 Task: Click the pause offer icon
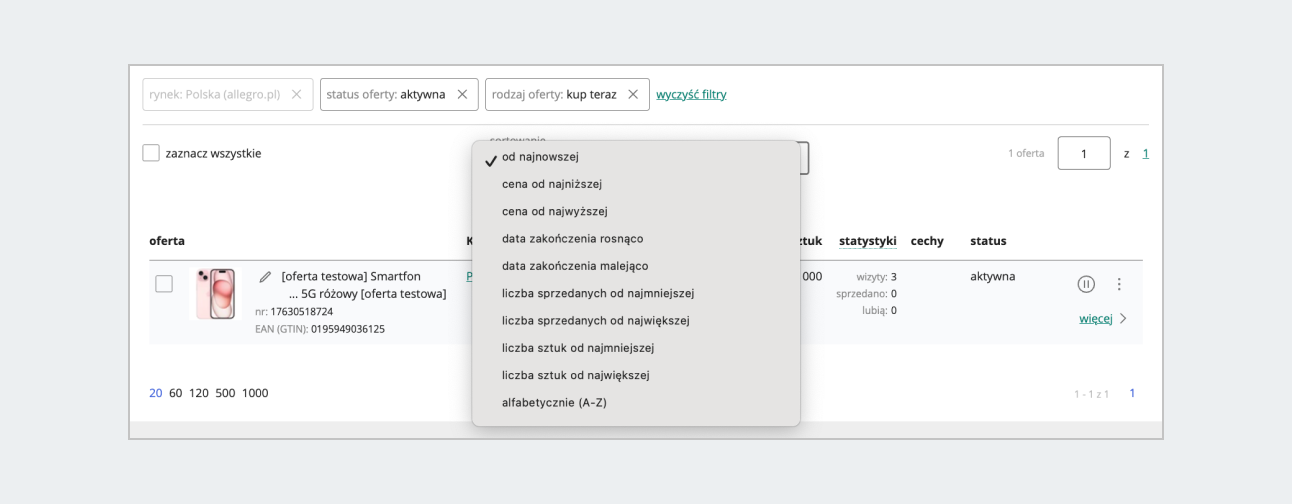pos(1086,284)
